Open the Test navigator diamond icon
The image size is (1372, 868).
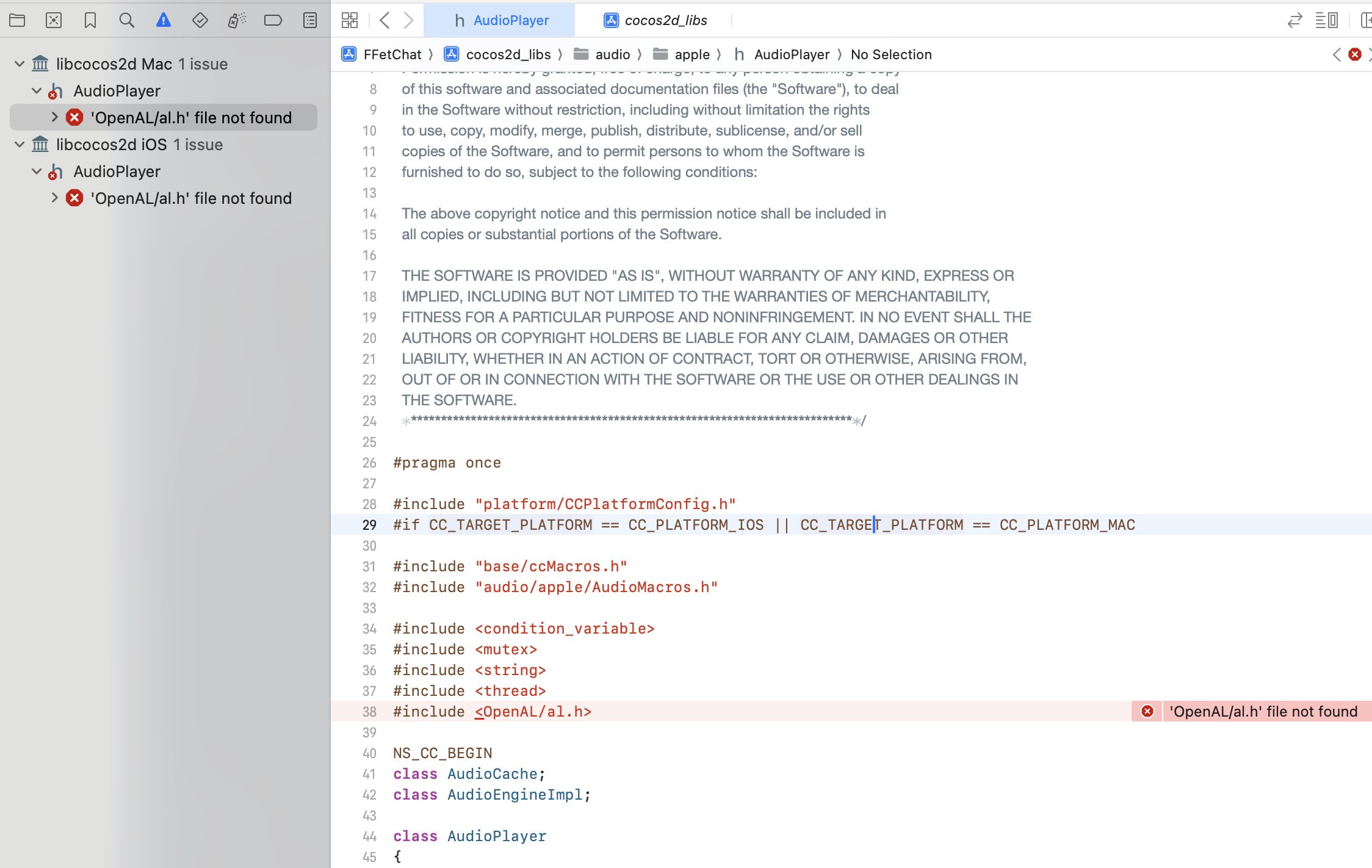pyautogui.click(x=200, y=20)
